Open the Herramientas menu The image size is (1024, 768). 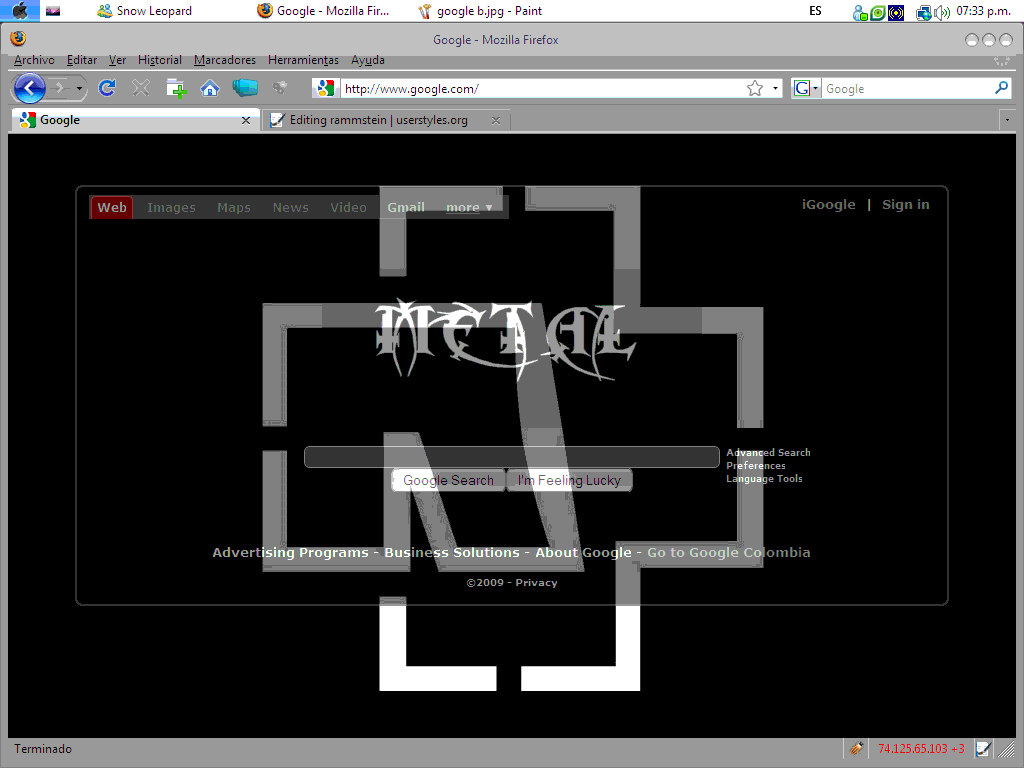point(303,60)
